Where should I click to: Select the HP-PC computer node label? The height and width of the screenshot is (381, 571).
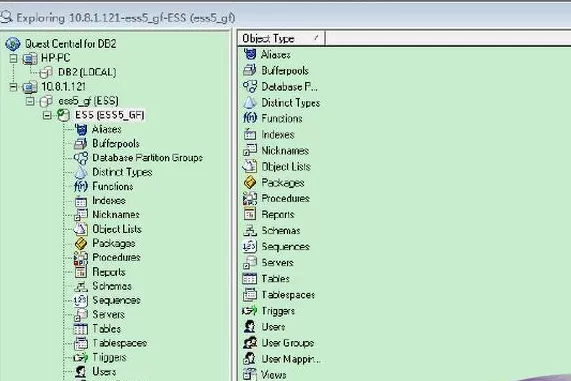(x=56, y=58)
